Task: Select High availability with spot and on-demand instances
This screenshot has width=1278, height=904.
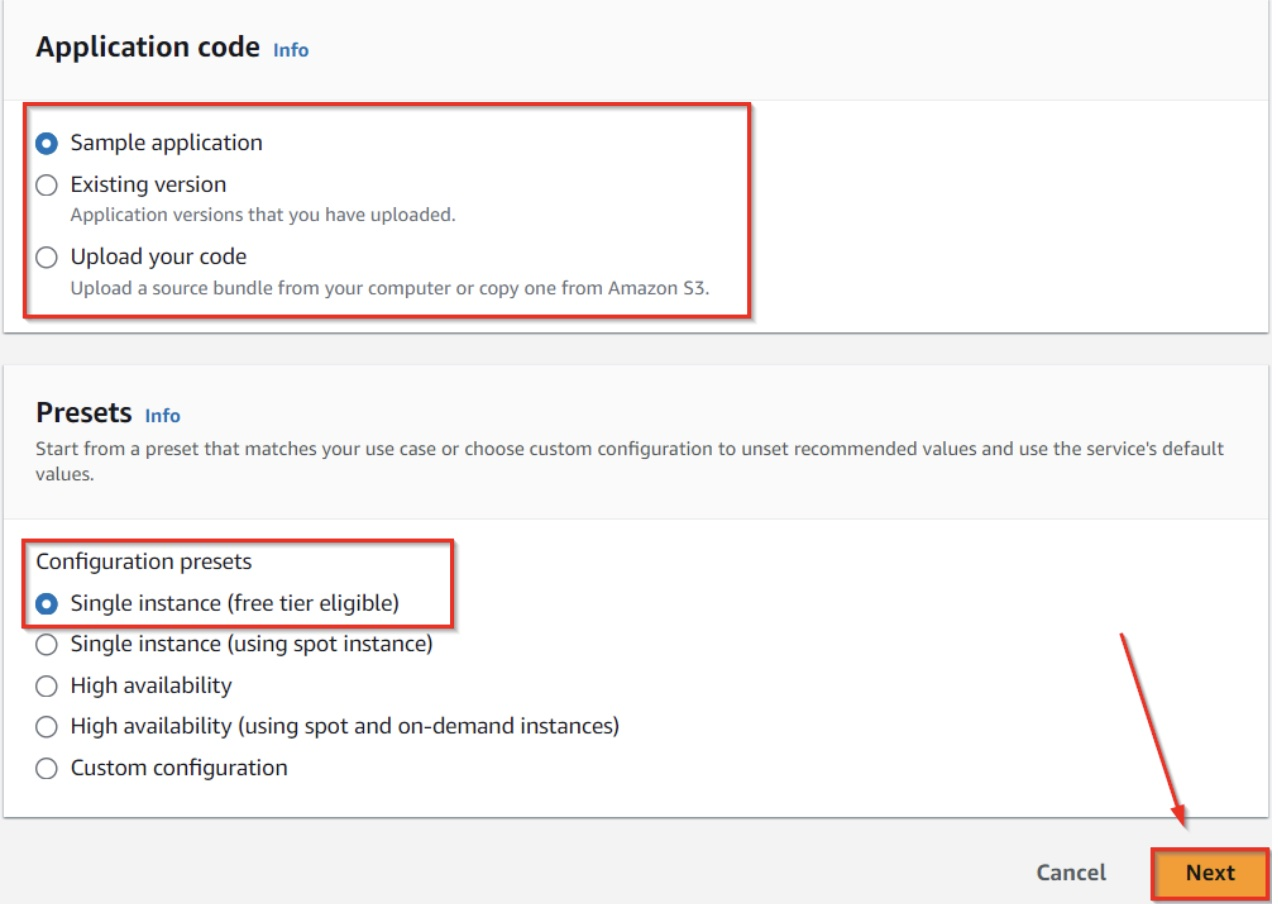Action: [47, 727]
